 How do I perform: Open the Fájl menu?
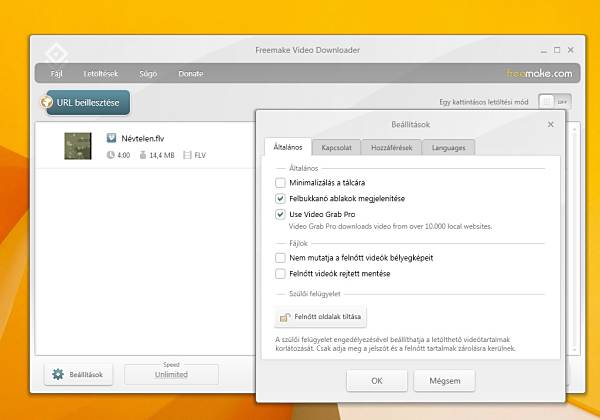point(57,74)
